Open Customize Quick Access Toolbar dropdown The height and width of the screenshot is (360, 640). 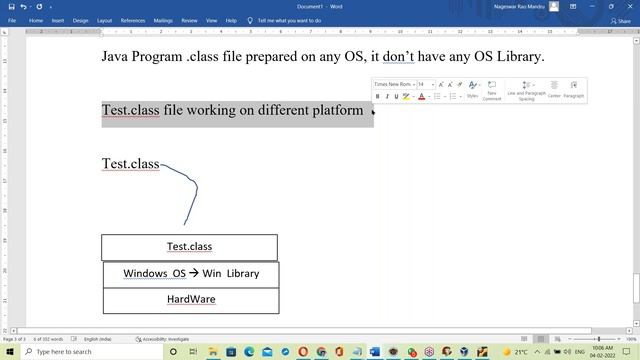tap(51, 7)
